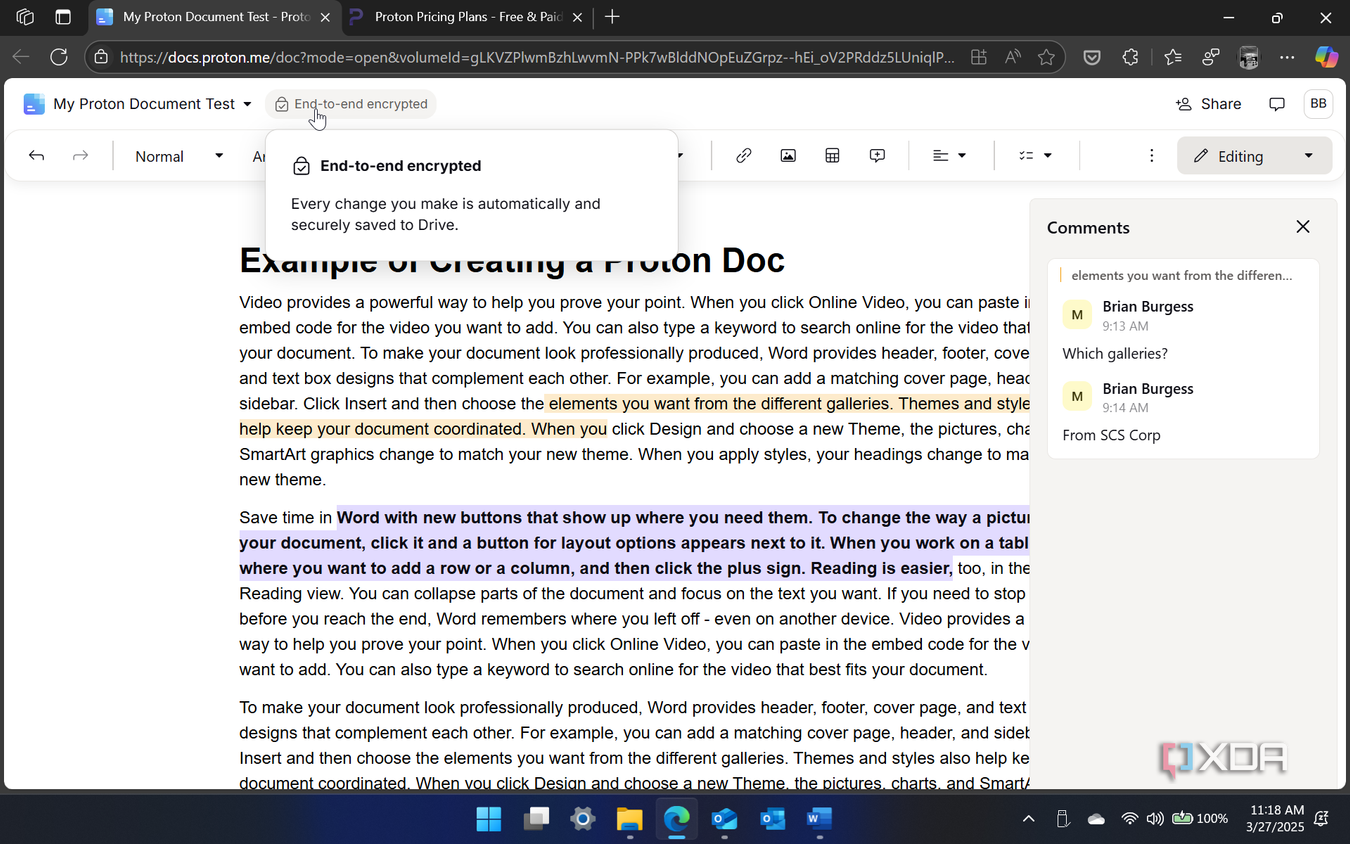Close the Proton Pricing Plans tab

click(x=577, y=17)
